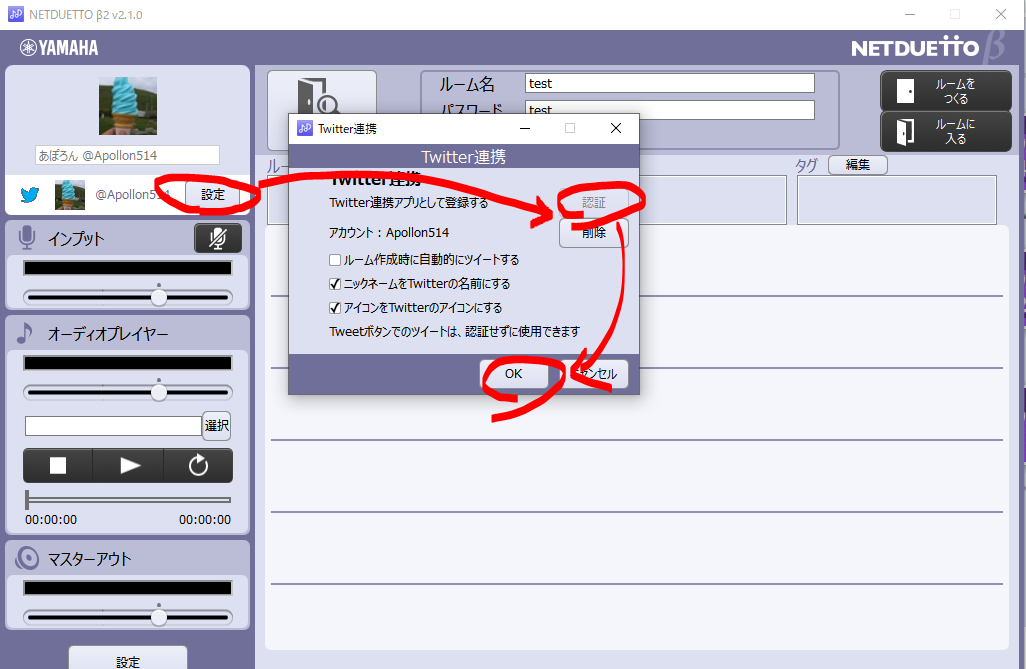Viewport: 1026px width, 669px height.
Task: Click the @Apollon514 account label
Action: pyautogui.click(x=133, y=194)
